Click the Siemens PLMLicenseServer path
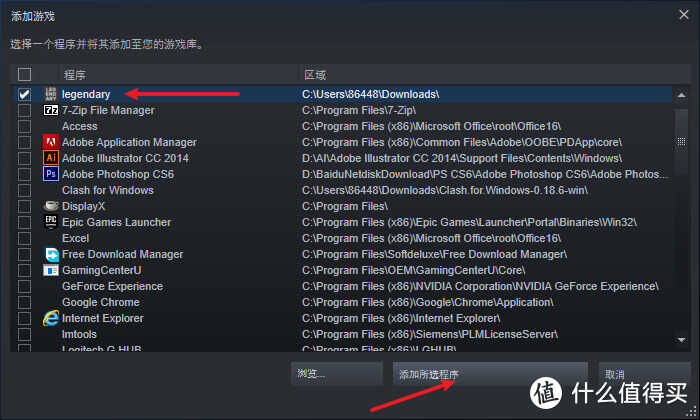Viewport: 700px width, 420px height. coord(430,334)
